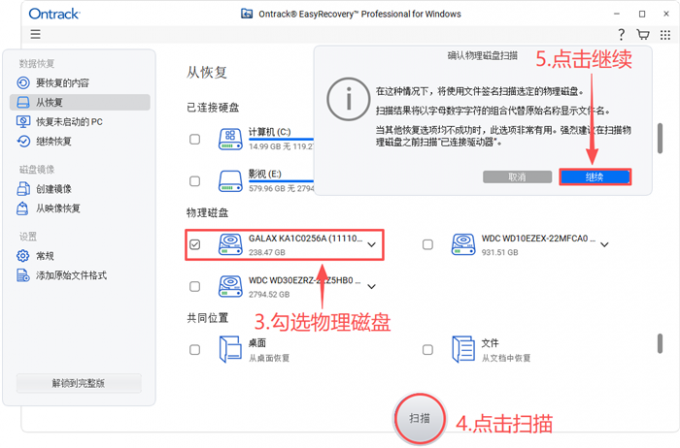Click the 计算机 (C:) drive icon

click(x=230, y=139)
